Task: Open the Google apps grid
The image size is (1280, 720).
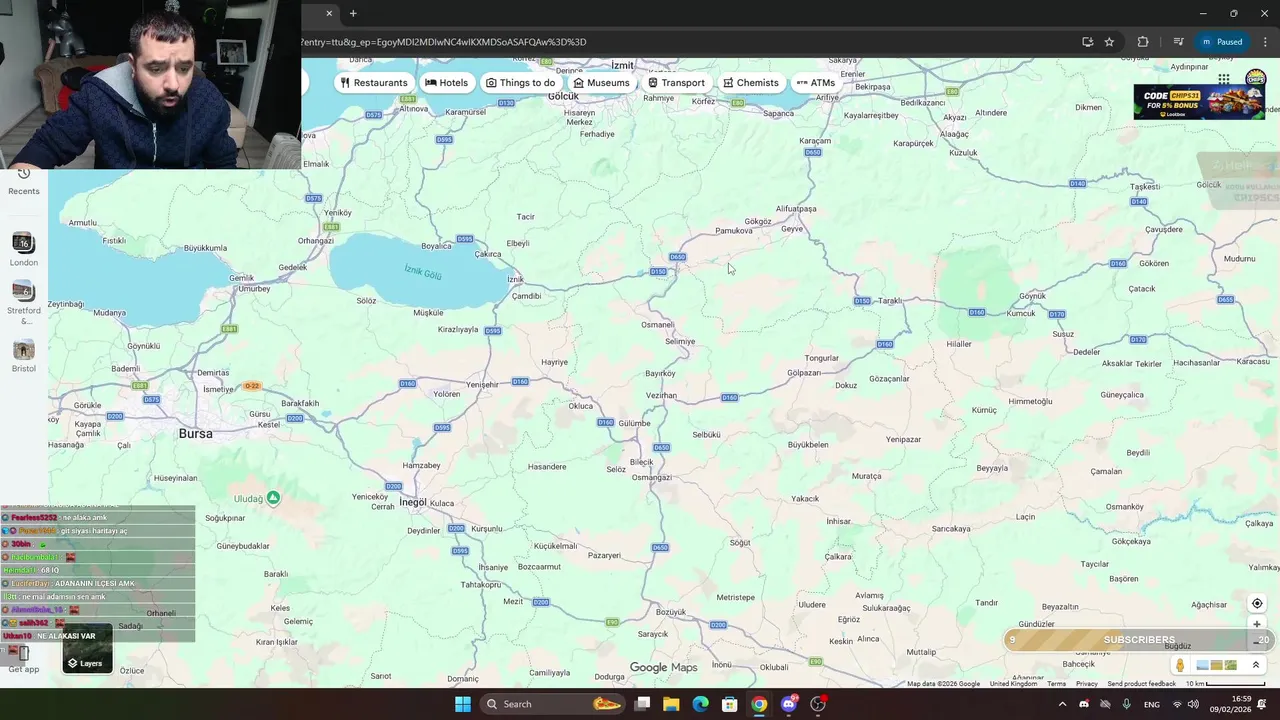Action: pos(1224,79)
